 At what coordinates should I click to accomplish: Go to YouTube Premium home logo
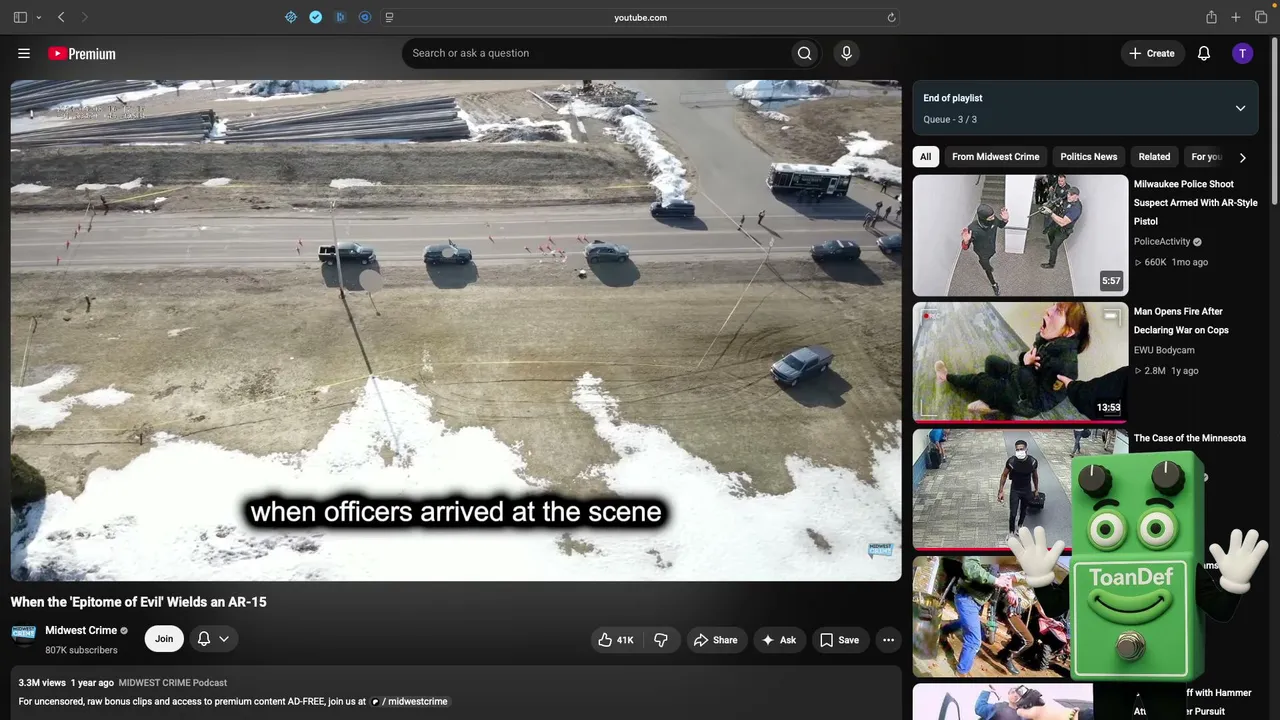tap(82, 54)
